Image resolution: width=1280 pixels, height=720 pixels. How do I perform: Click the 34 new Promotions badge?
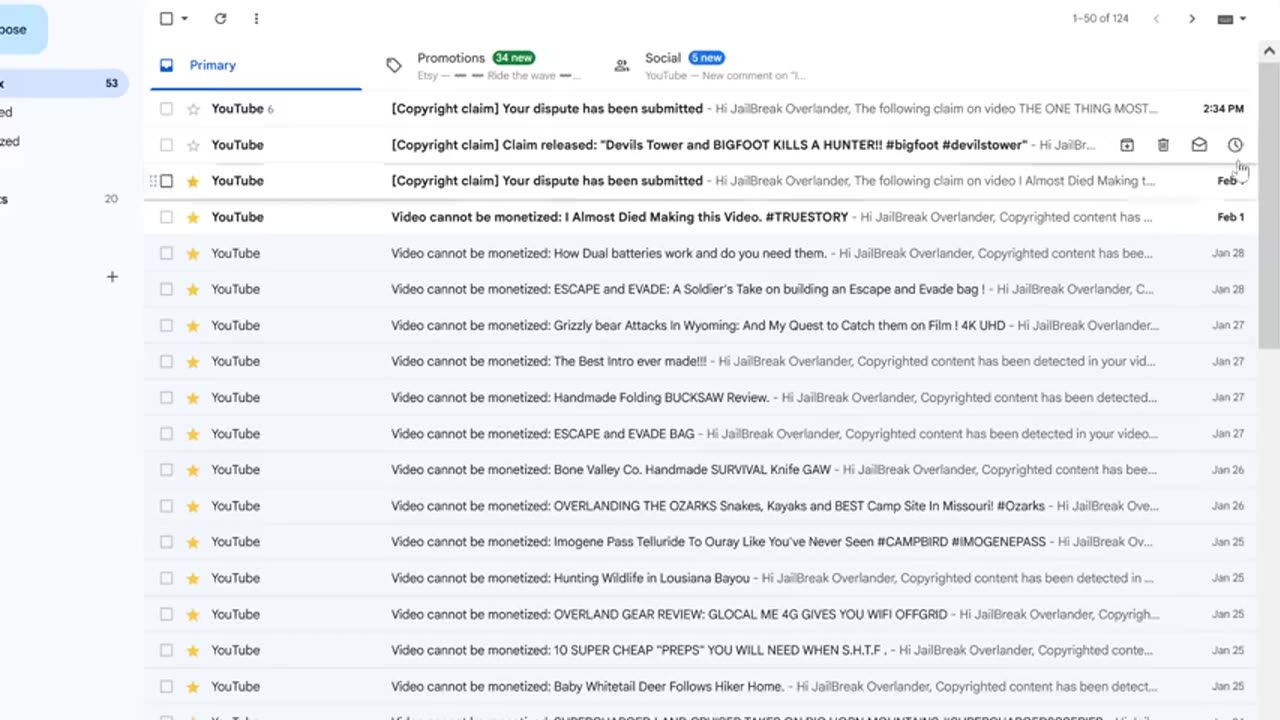click(513, 58)
